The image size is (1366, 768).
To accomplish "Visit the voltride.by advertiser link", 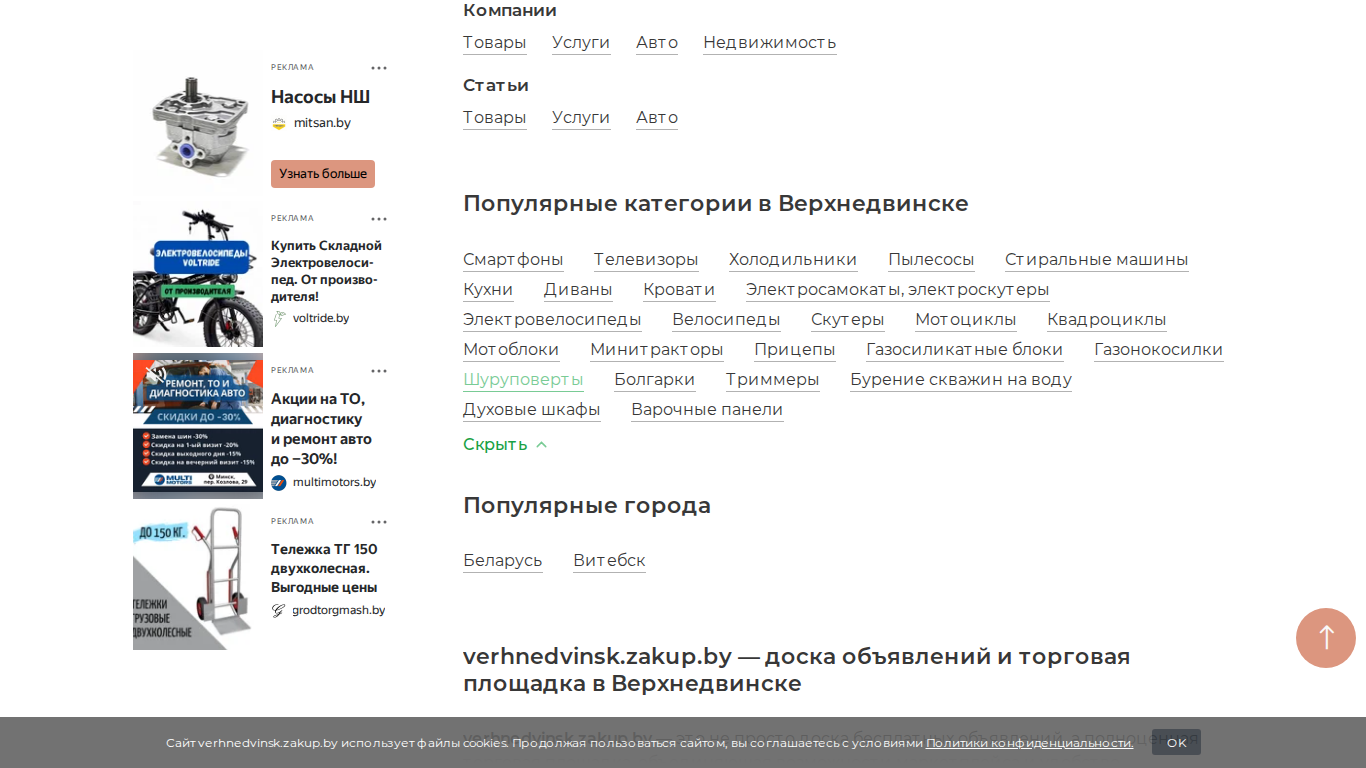I will 321,318.
